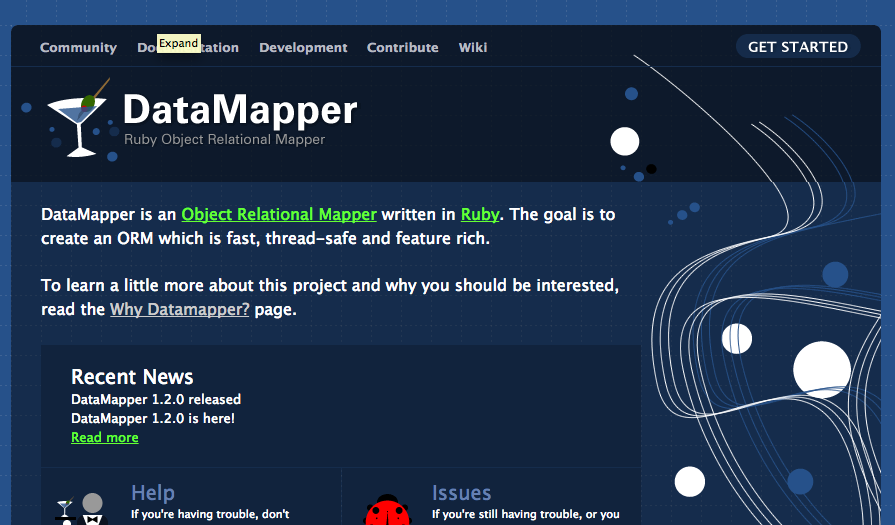Click the martini glass DataMapper logo
The image size is (895, 525).
point(79,118)
